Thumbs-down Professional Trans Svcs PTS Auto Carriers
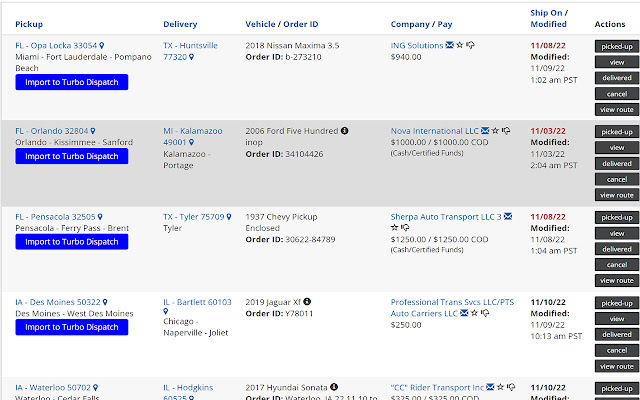 click(x=485, y=313)
